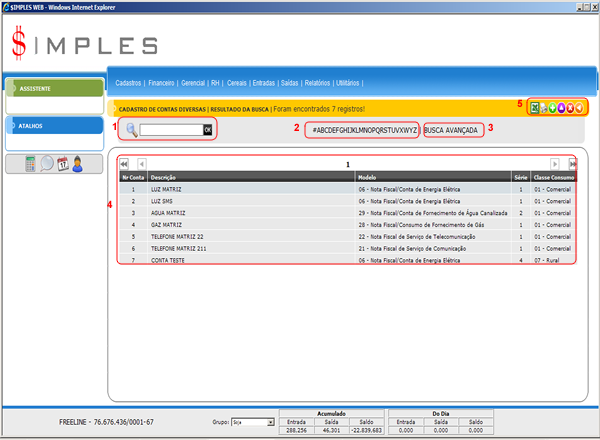This screenshot has height=440, width=600.
Task: Click the search text input field
Action: click(171, 130)
